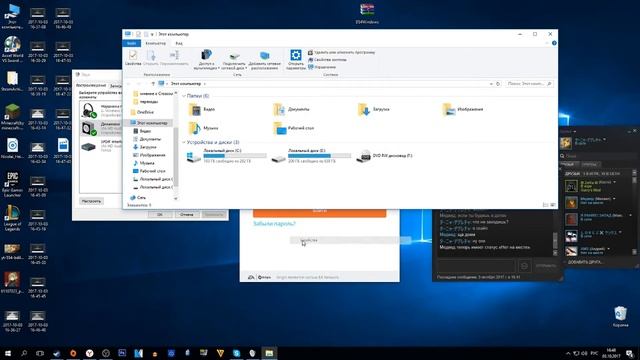Image resolution: width=640 pixels, height=360 pixels.
Task: Click the Explorer search box
Action: click(529, 84)
